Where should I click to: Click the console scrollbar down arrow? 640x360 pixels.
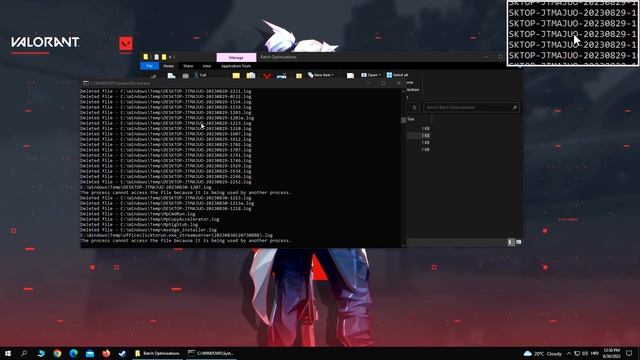404,245
